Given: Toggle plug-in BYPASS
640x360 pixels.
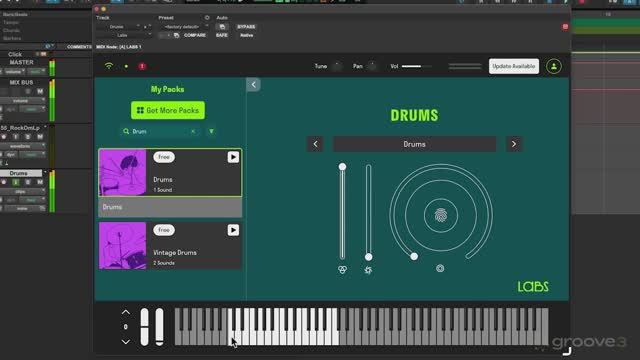Looking at the screenshot, I should pyautogui.click(x=246, y=27).
